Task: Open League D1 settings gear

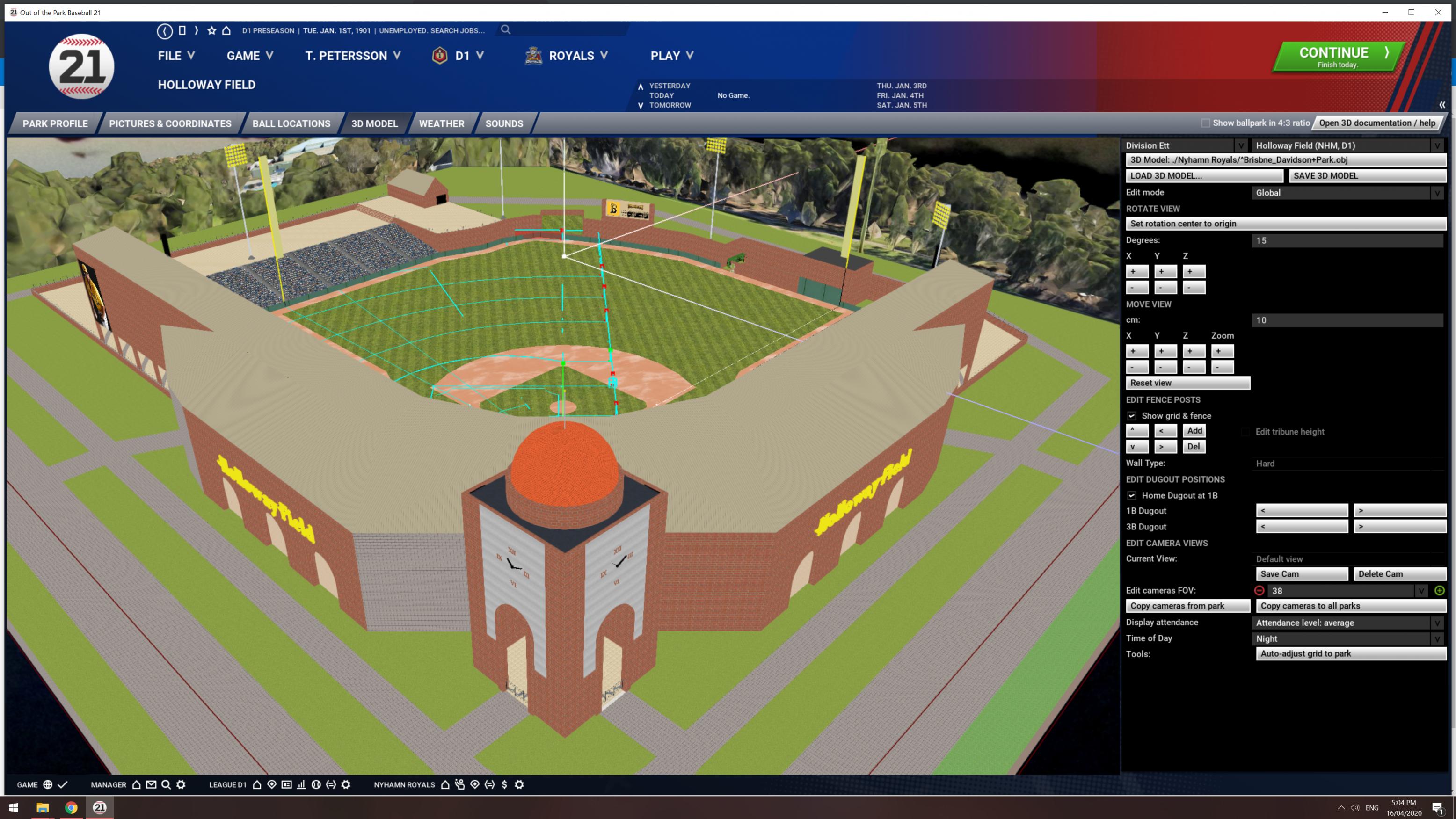Action: click(x=346, y=784)
